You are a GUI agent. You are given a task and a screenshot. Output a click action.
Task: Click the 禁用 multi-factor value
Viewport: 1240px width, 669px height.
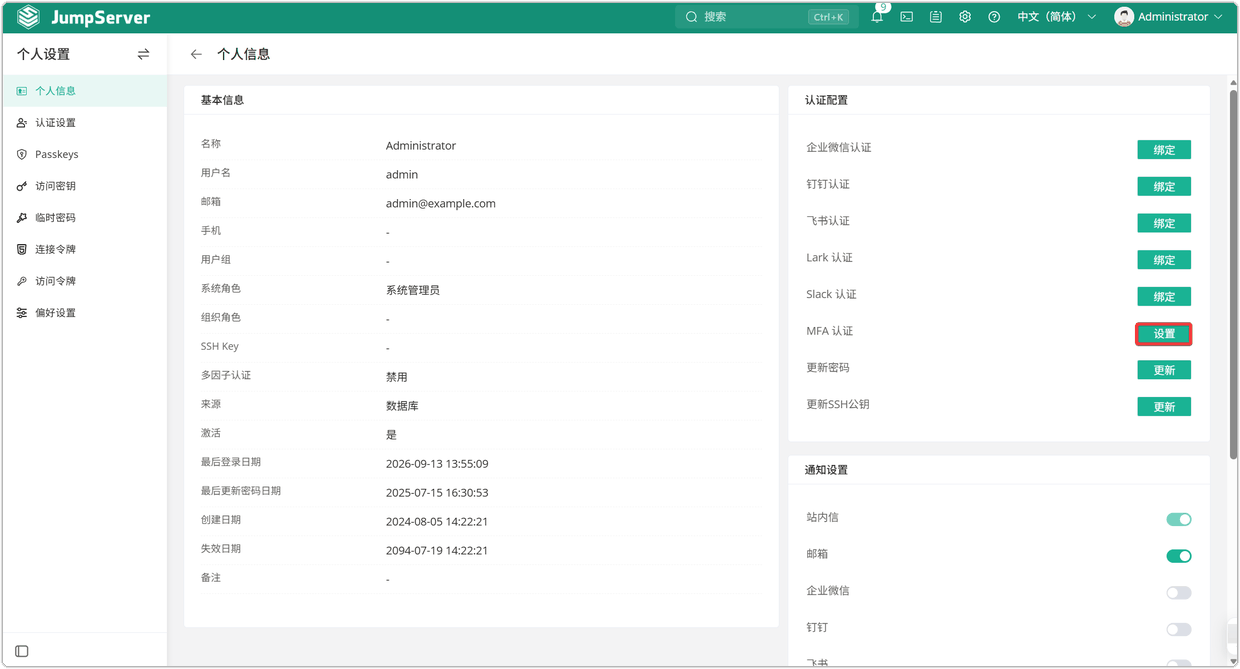coord(397,377)
